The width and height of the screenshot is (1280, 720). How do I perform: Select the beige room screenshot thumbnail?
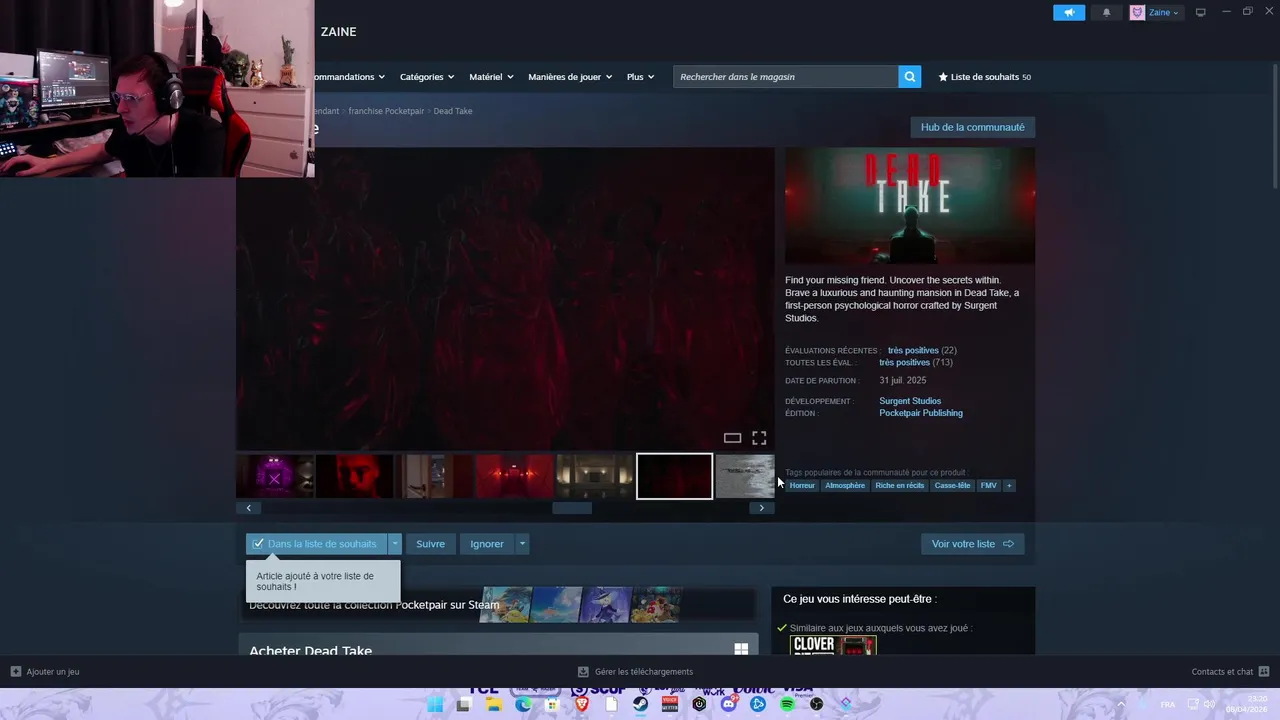(x=595, y=477)
